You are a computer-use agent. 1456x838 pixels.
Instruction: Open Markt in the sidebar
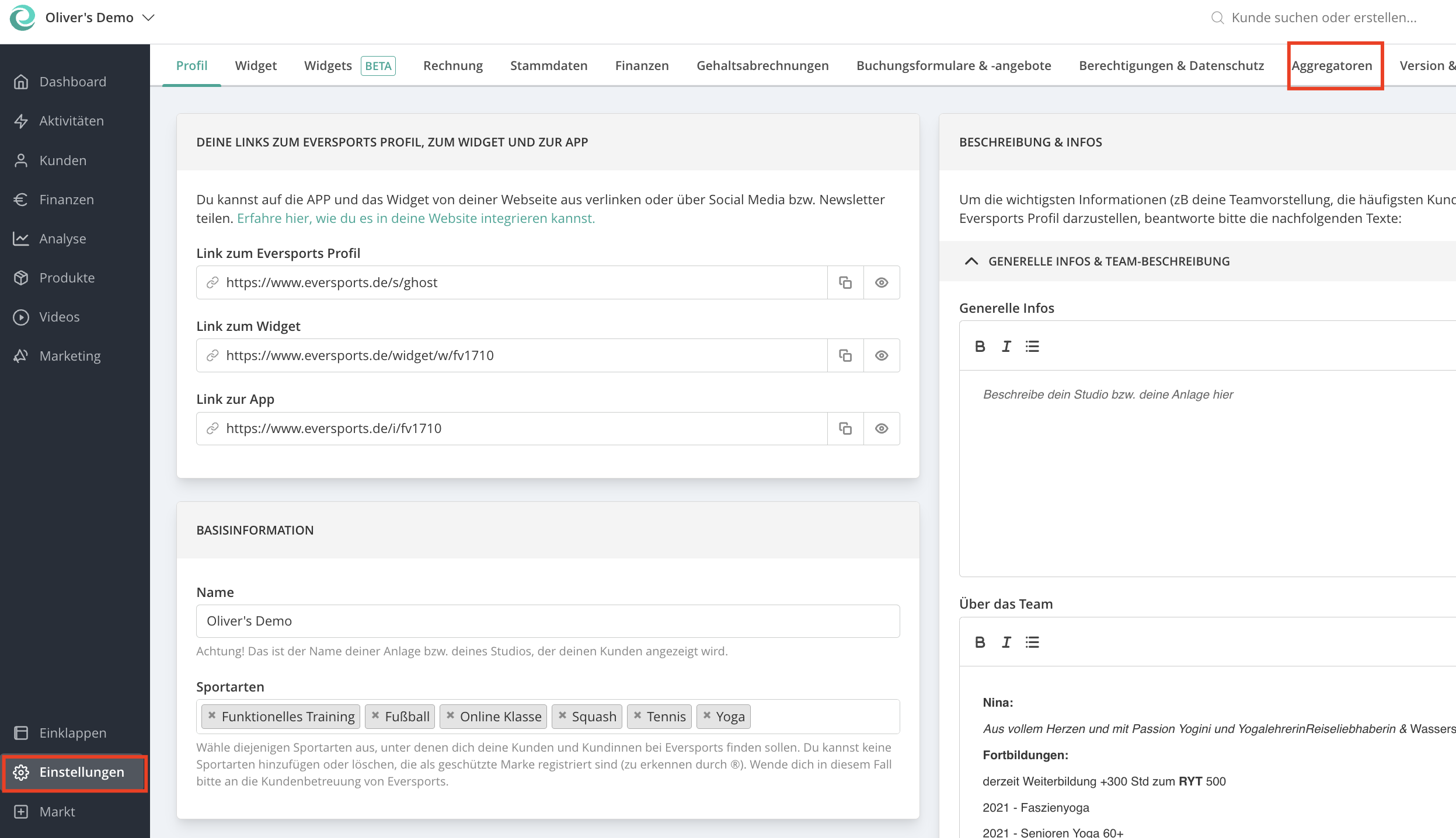(75, 812)
